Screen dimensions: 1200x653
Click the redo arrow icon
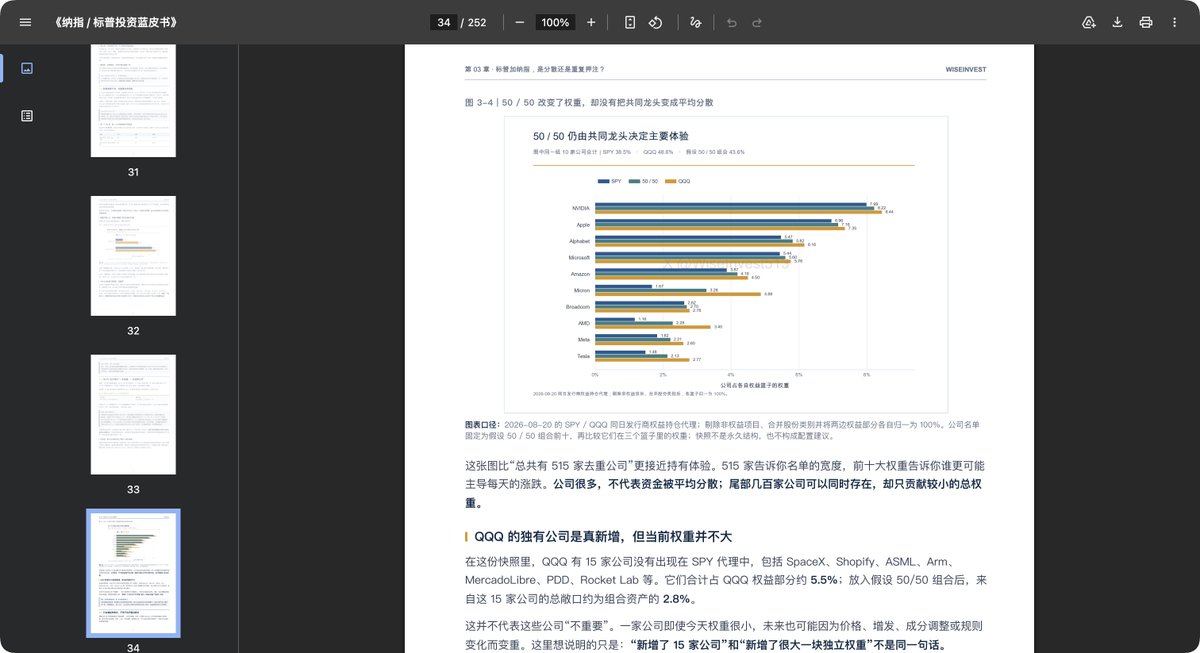(x=757, y=22)
